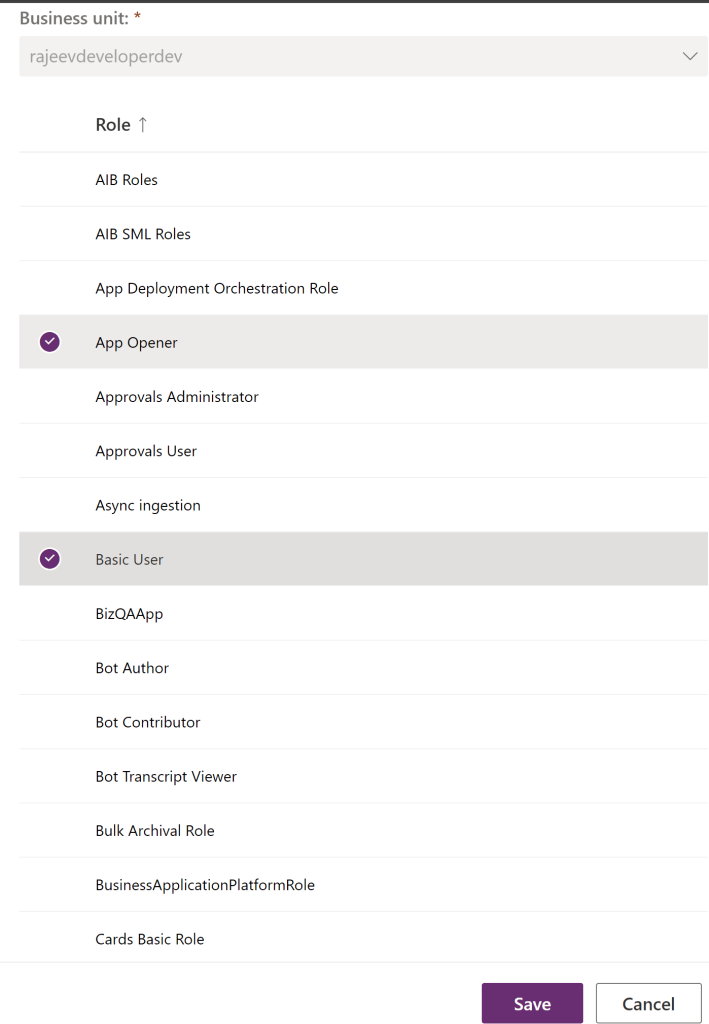The height and width of the screenshot is (1024, 709).
Task: Save the selected security roles
Action: click(x=531, y=1003)
